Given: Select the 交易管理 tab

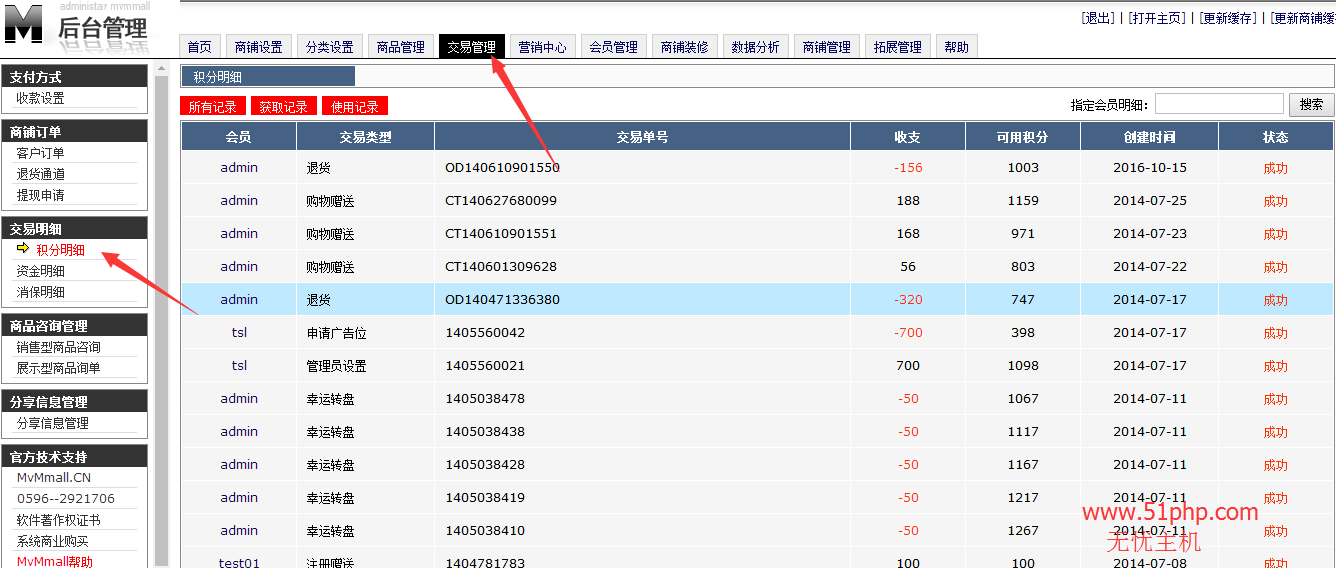Looking at the screenshot, I should (x=471, y=47).
